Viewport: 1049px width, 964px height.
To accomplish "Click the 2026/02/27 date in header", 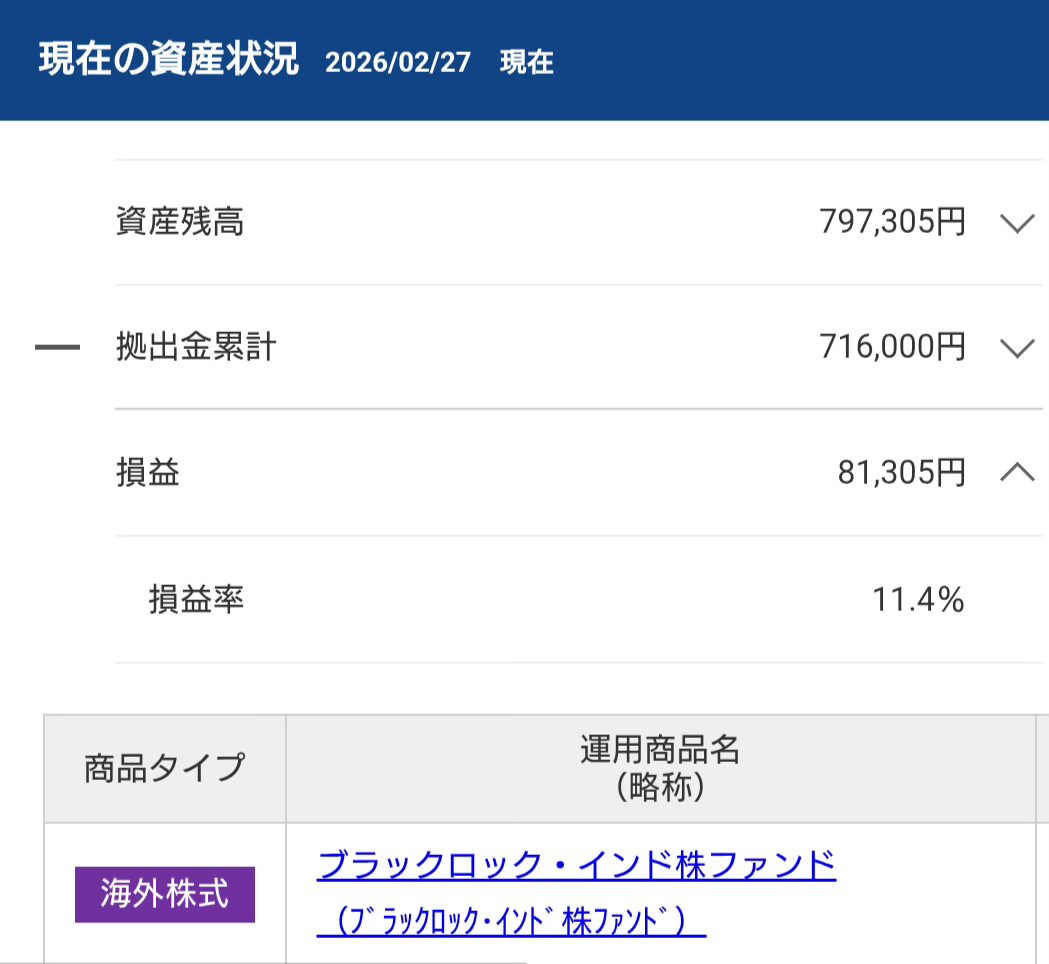I will (x=398, y=63).
